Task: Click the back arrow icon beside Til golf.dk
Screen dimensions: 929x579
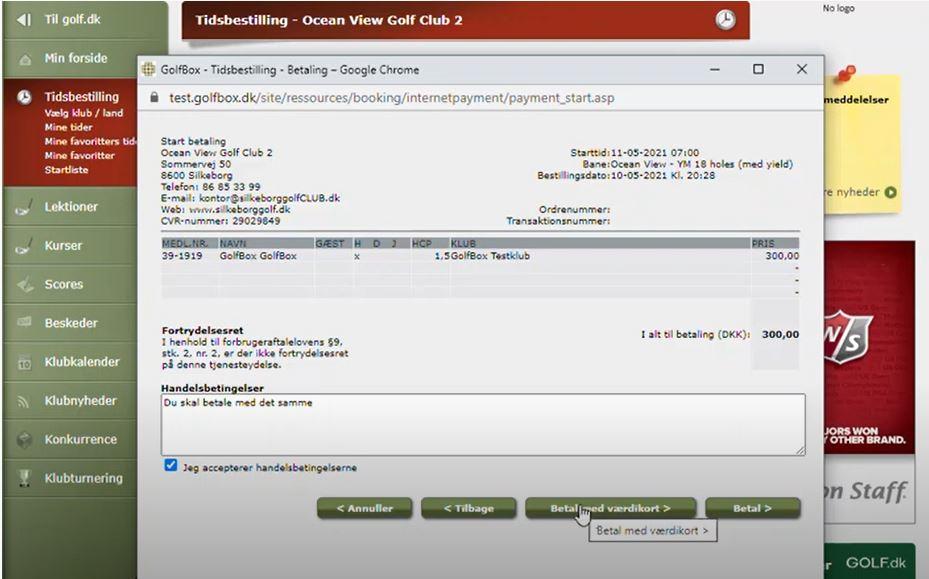Action: click(x=24, y=20)
